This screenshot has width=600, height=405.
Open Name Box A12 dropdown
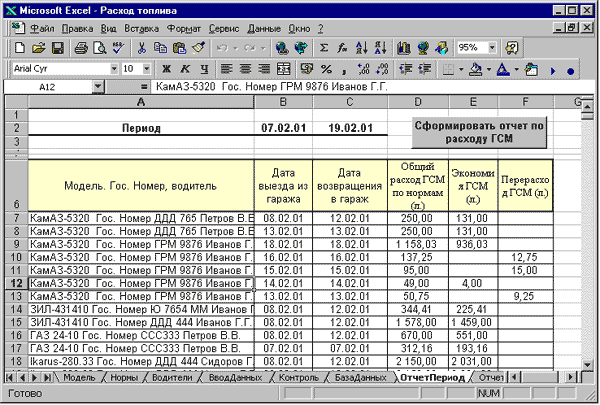98,87
